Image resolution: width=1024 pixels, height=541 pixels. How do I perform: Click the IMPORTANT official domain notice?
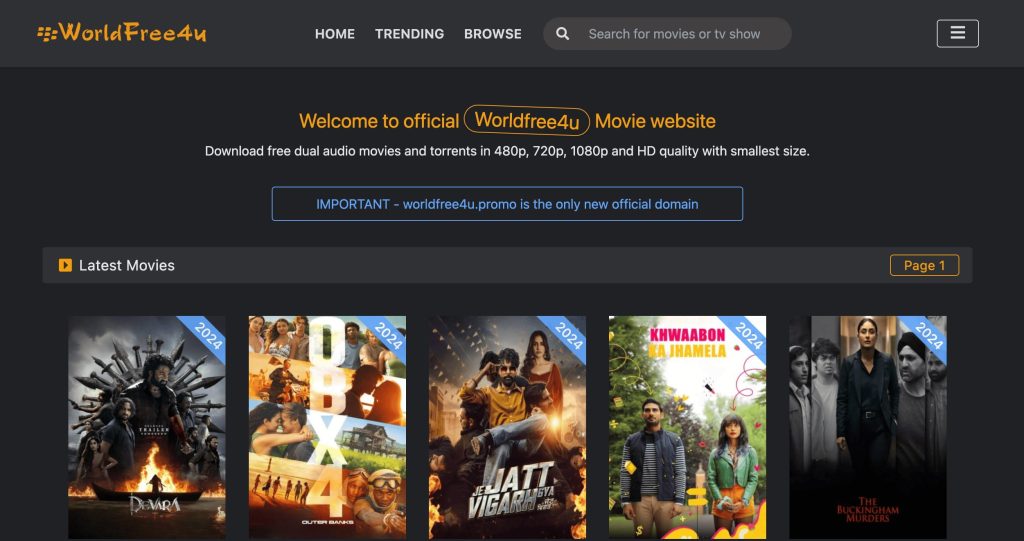pyautogui.click(x=507, y=204)
